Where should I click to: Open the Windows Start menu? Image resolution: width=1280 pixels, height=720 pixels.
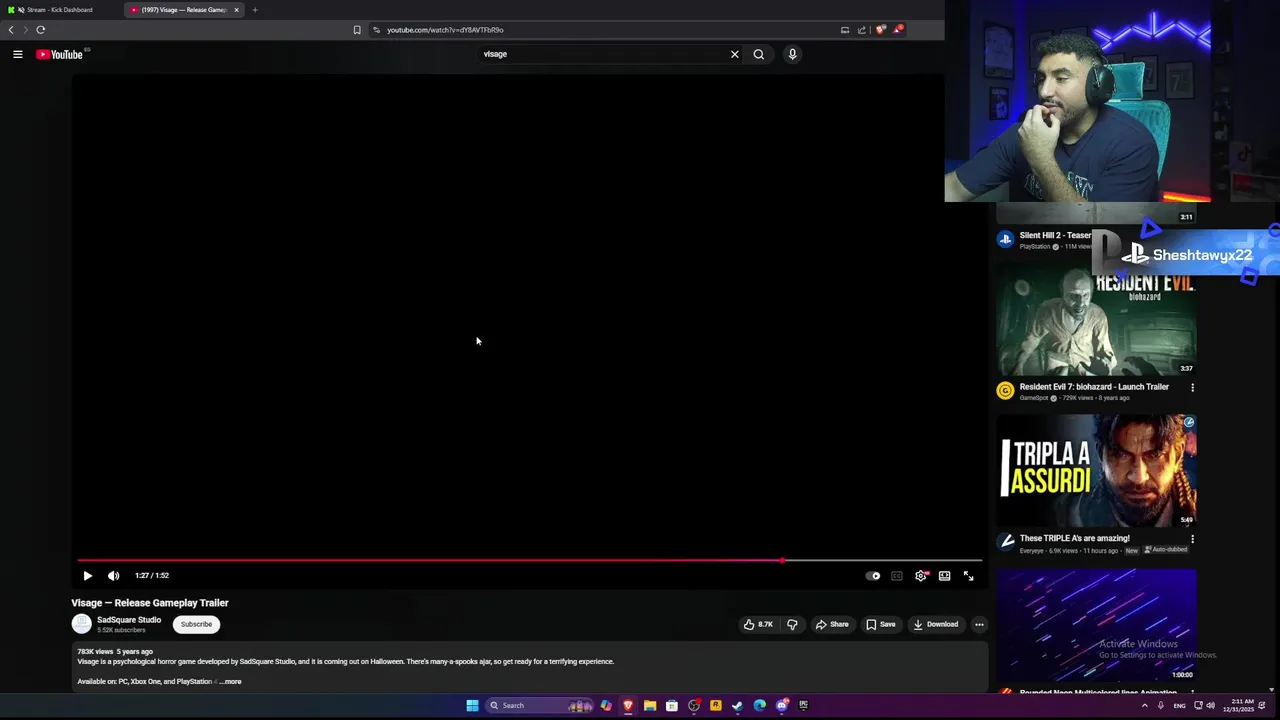point(472,706)
